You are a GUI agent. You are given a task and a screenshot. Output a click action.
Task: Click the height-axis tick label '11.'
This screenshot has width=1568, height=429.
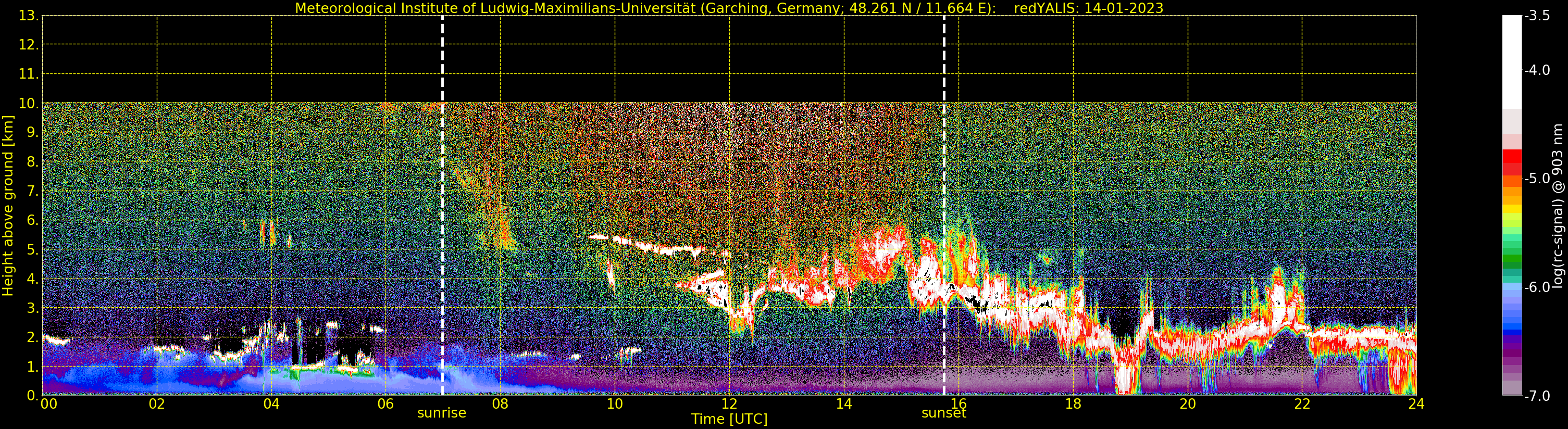[29, 74]
